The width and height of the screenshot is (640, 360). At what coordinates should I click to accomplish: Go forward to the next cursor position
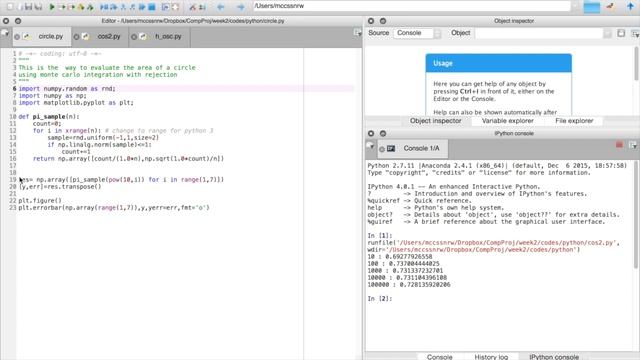(x=241, y=7)
